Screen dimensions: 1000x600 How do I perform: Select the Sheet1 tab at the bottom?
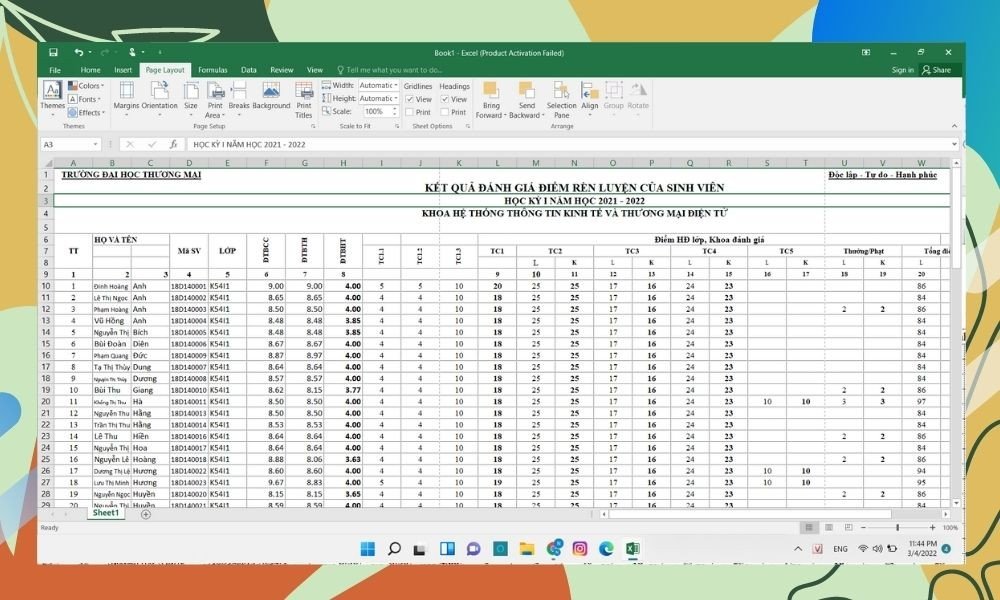(105, 513)
